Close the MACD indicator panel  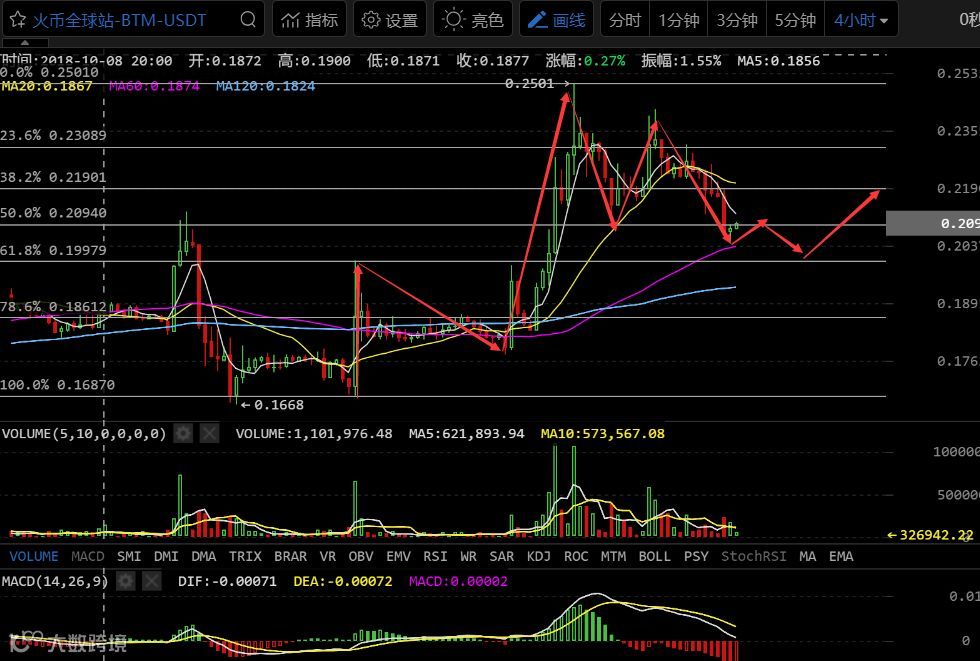tap(152, 581)
